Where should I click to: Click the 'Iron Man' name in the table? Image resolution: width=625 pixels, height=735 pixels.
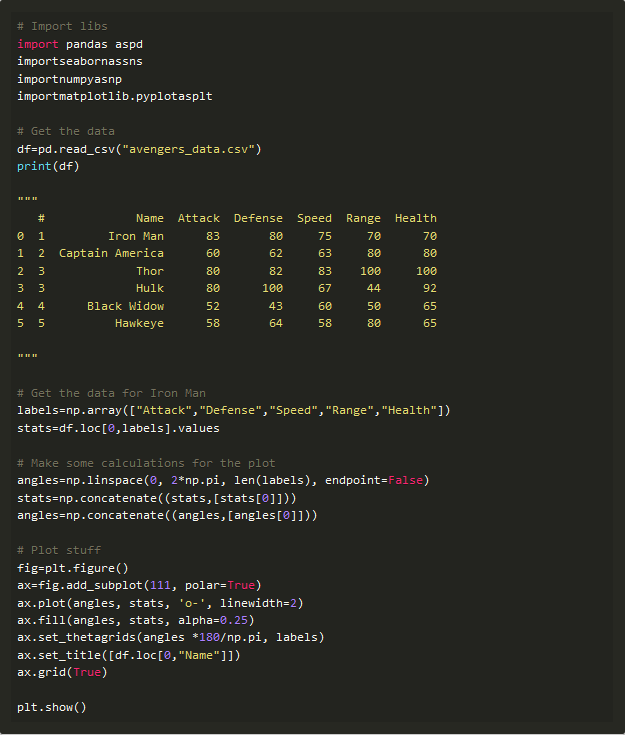pyautogui.click(x=136, y=236)
